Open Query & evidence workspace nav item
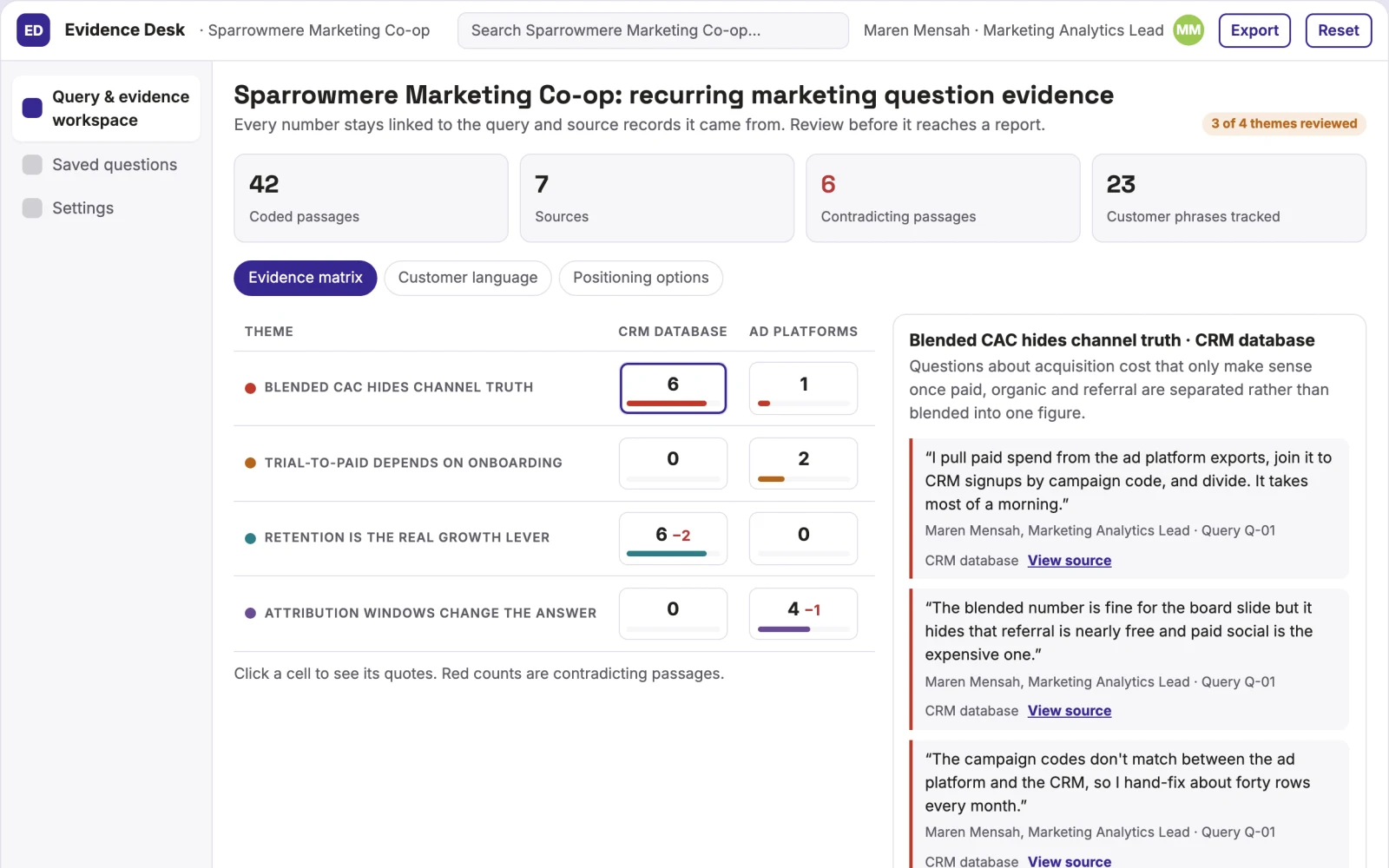The image size is (1389, 868). (x=106, y=108)
